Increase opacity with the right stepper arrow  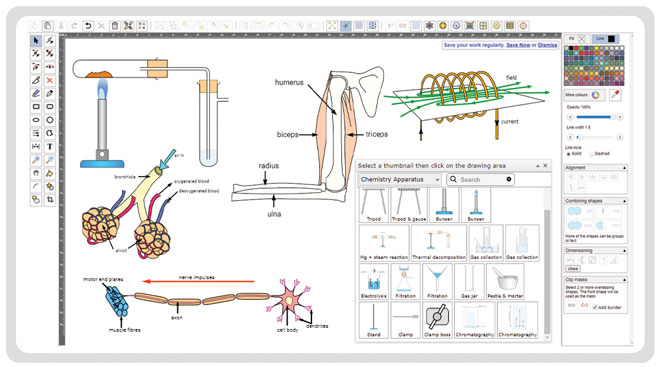click(x=620, y=117)
